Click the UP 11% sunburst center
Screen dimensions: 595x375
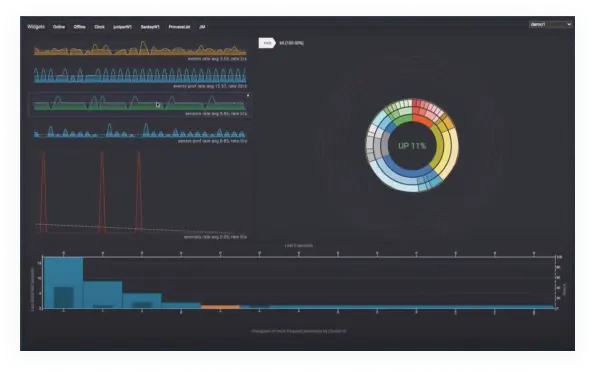point(412,146)
